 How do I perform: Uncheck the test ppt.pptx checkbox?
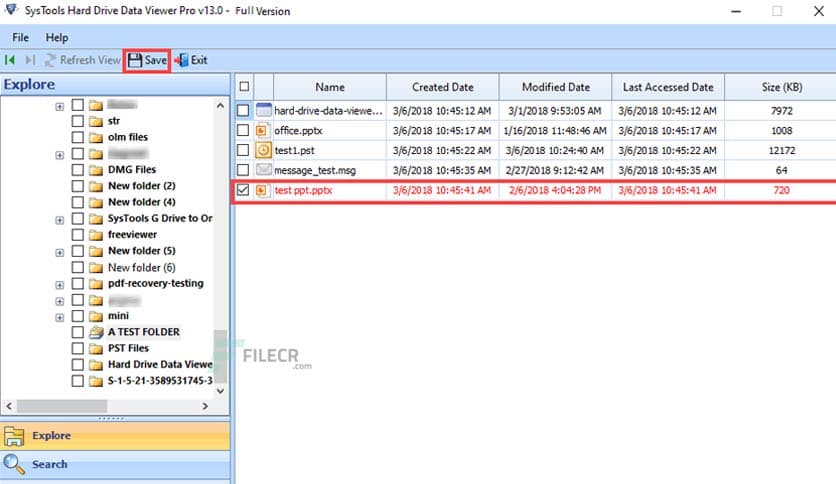243,190
